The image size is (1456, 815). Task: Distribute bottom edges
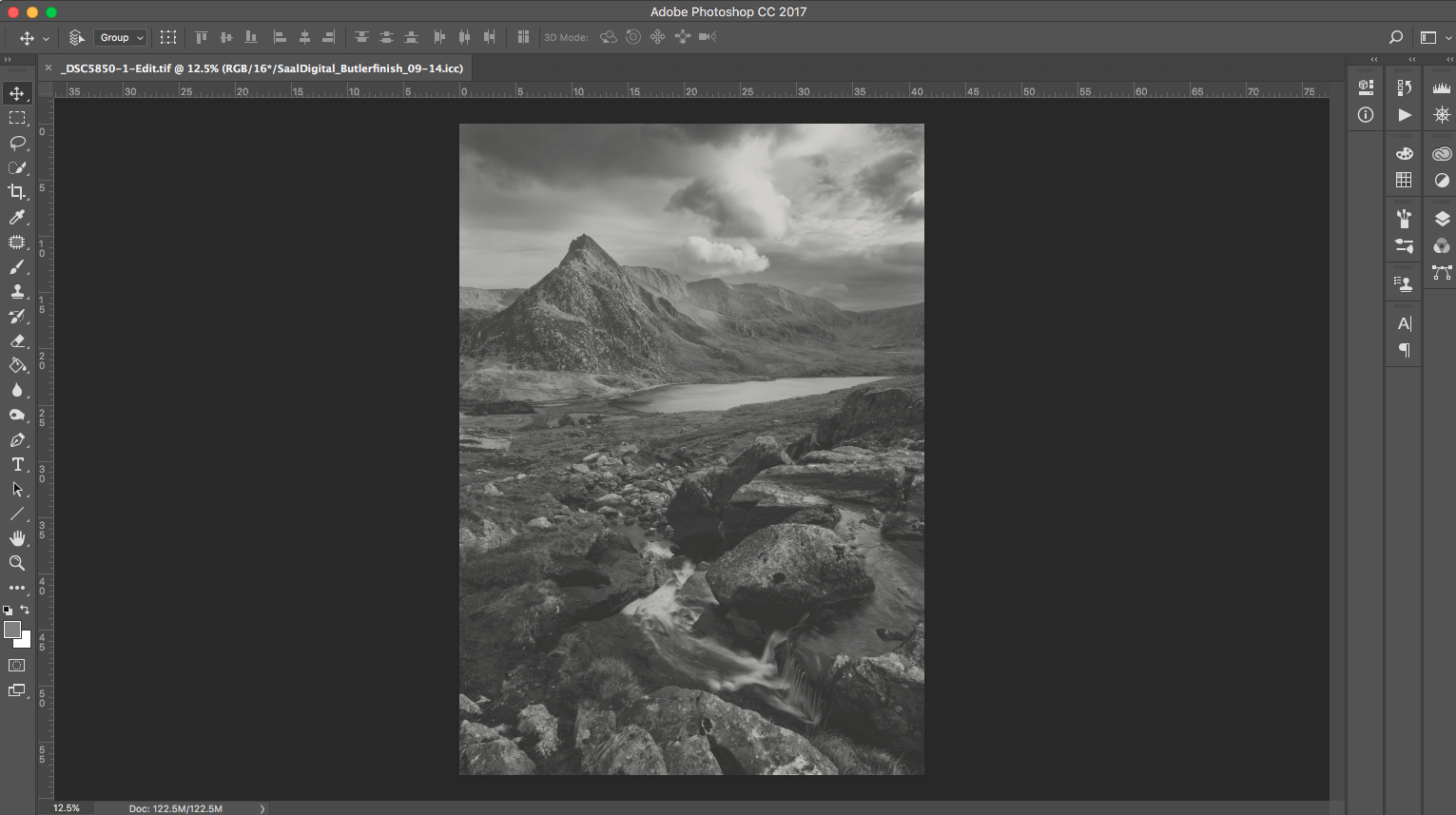tap(411, 37)
